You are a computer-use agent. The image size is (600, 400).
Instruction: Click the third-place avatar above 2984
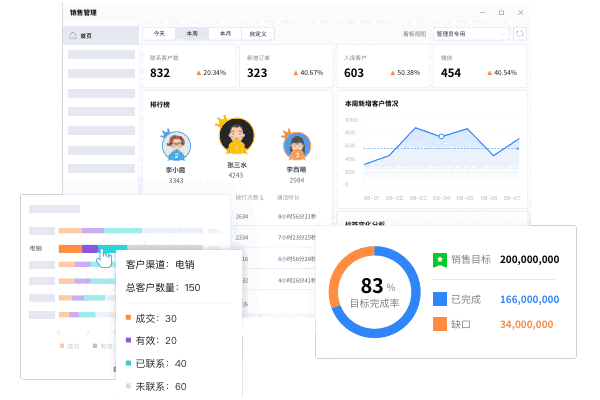point(297,145)
